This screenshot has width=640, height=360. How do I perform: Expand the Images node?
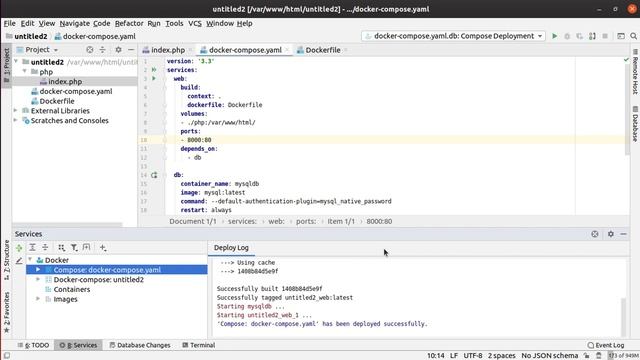[x=38, y=299]
